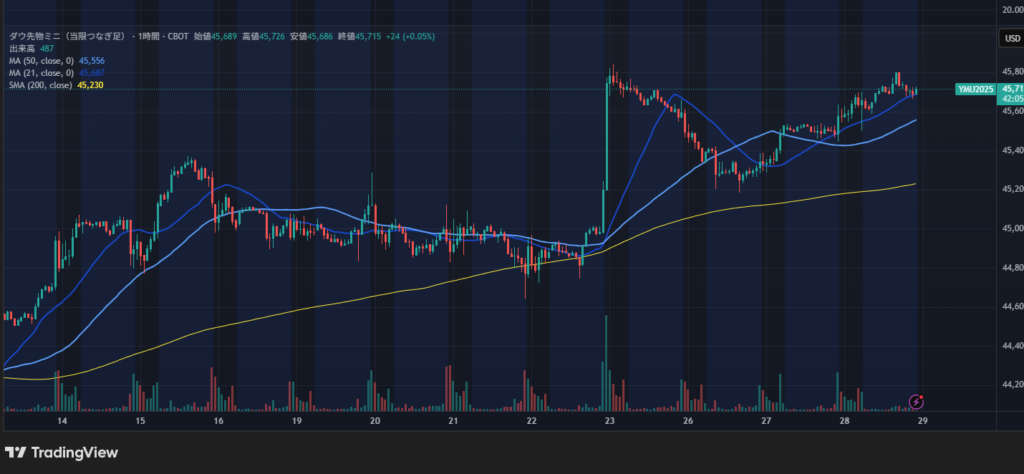Click the 45,556 MA 50 value
This screenshot has width=1024, height=474.
[x=91, y=61]
